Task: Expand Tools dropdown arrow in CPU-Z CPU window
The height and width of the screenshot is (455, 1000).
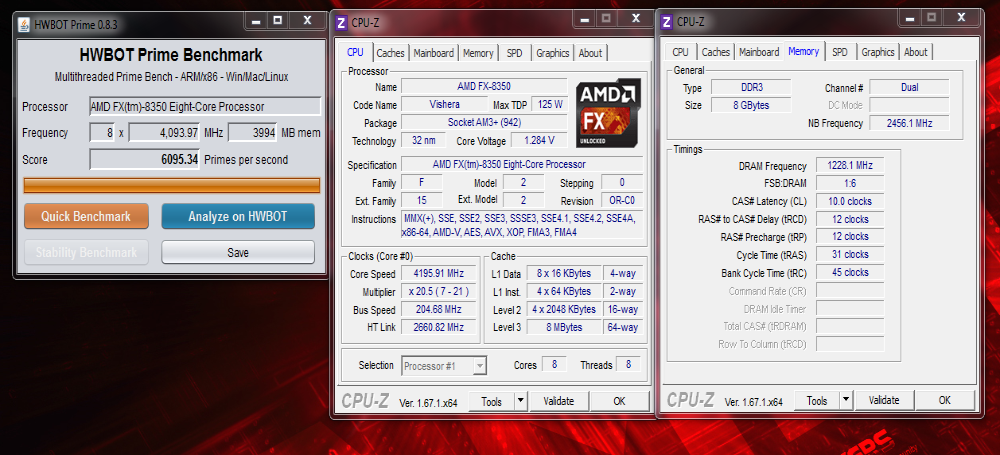Action: (x=520, y=401)
